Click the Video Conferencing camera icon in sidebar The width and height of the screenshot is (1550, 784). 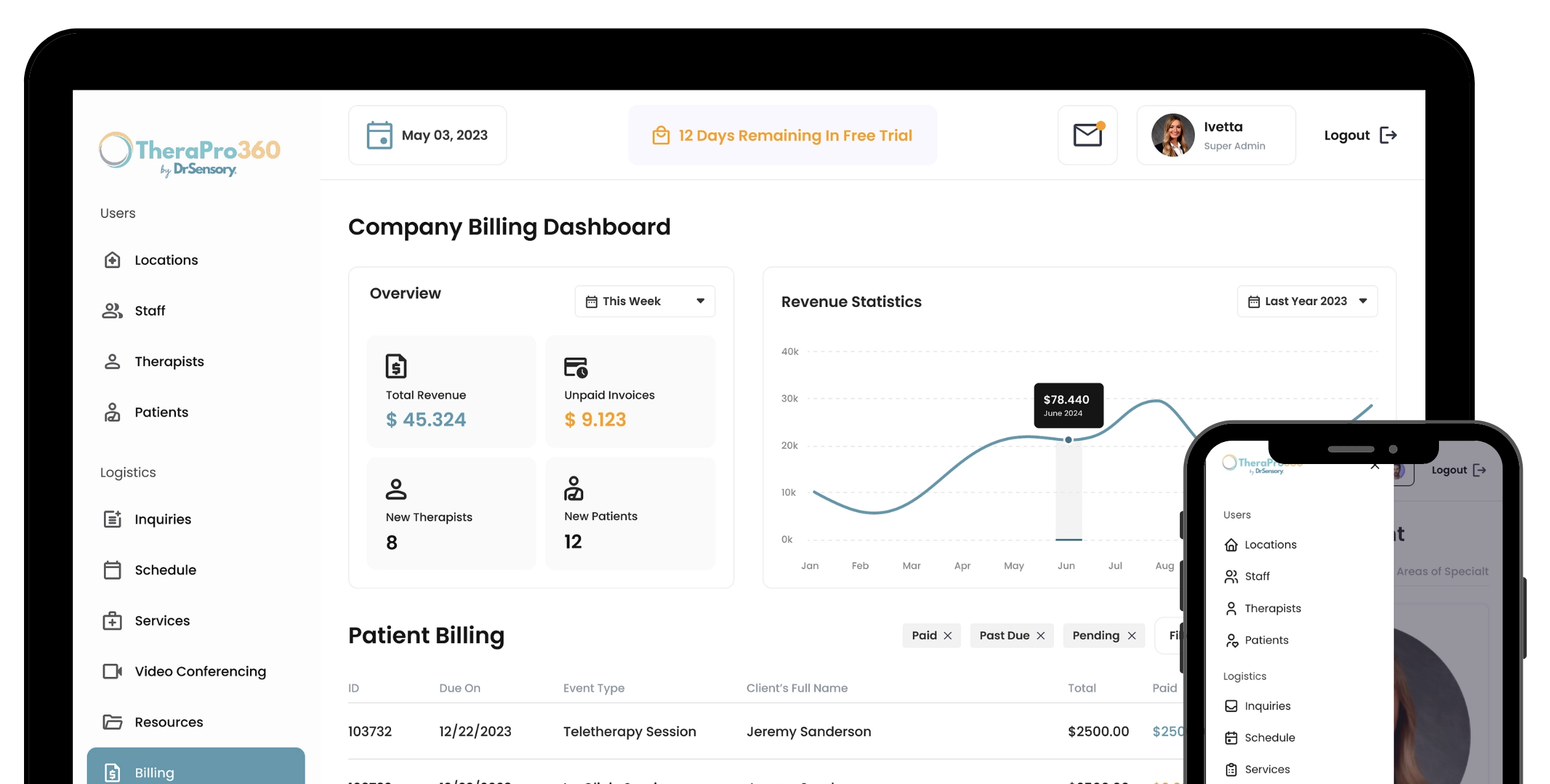point(112,671)
